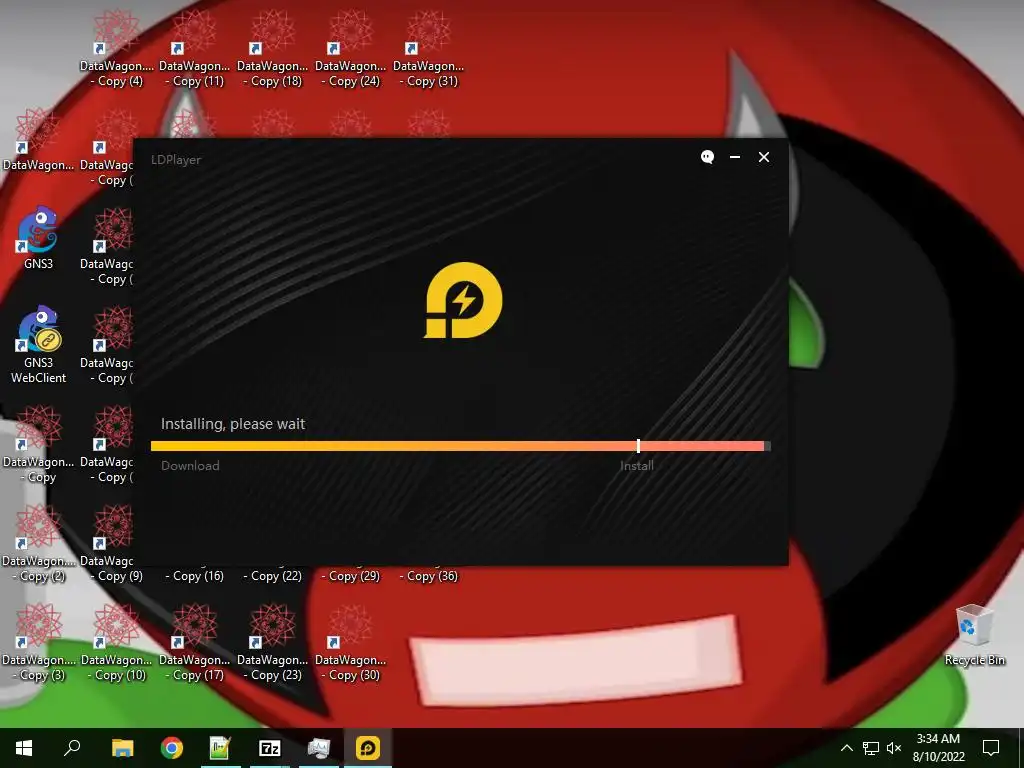Select the DataWagon Copy (23) shortcut
This screenshot has height=768, width=1024.
tap(272, 643)
